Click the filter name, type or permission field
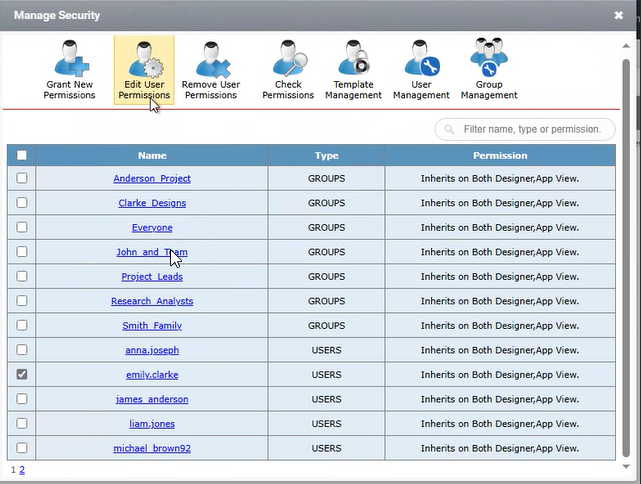Image resolution: width=641 pixels, height=484 pixels. click(525, 130)
